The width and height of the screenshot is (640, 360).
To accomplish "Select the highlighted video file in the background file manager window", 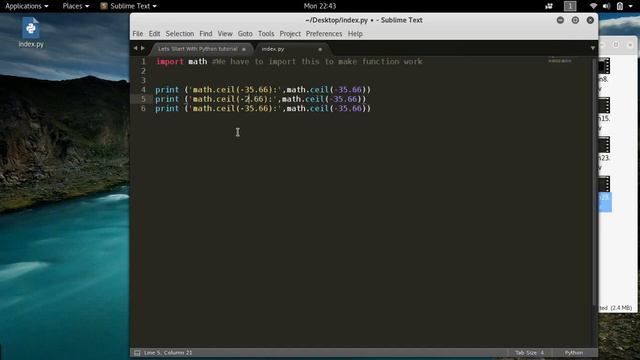I will coord(604,194).
